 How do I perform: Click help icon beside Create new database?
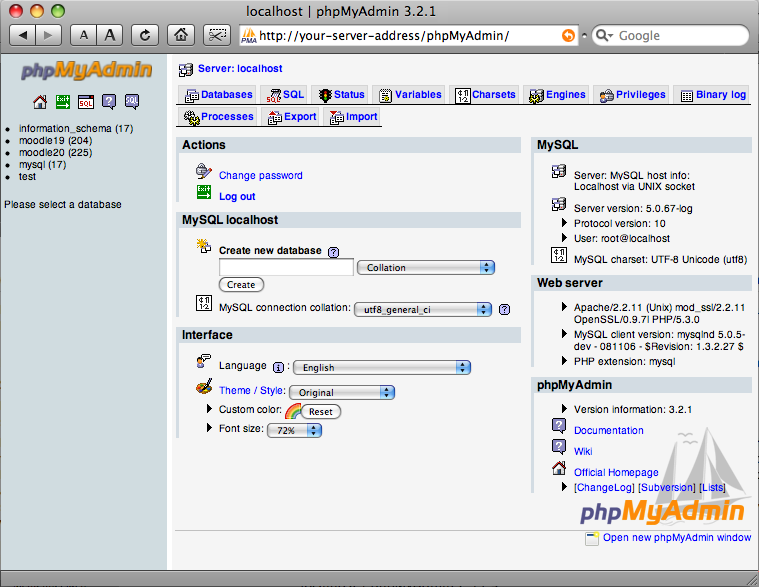tap(333, 252)
